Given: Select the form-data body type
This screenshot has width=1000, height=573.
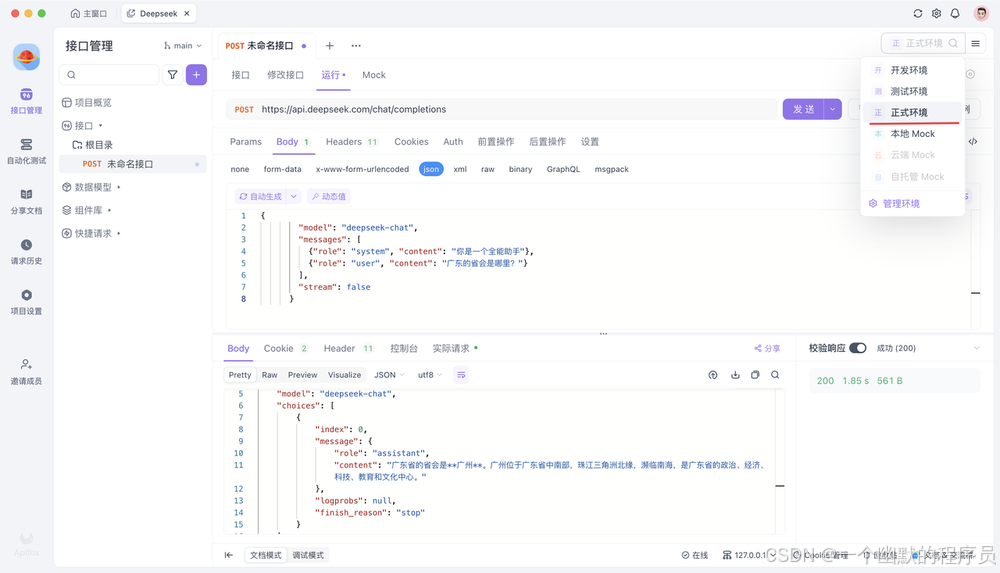Looking at the screenshot, I should 282,169.
